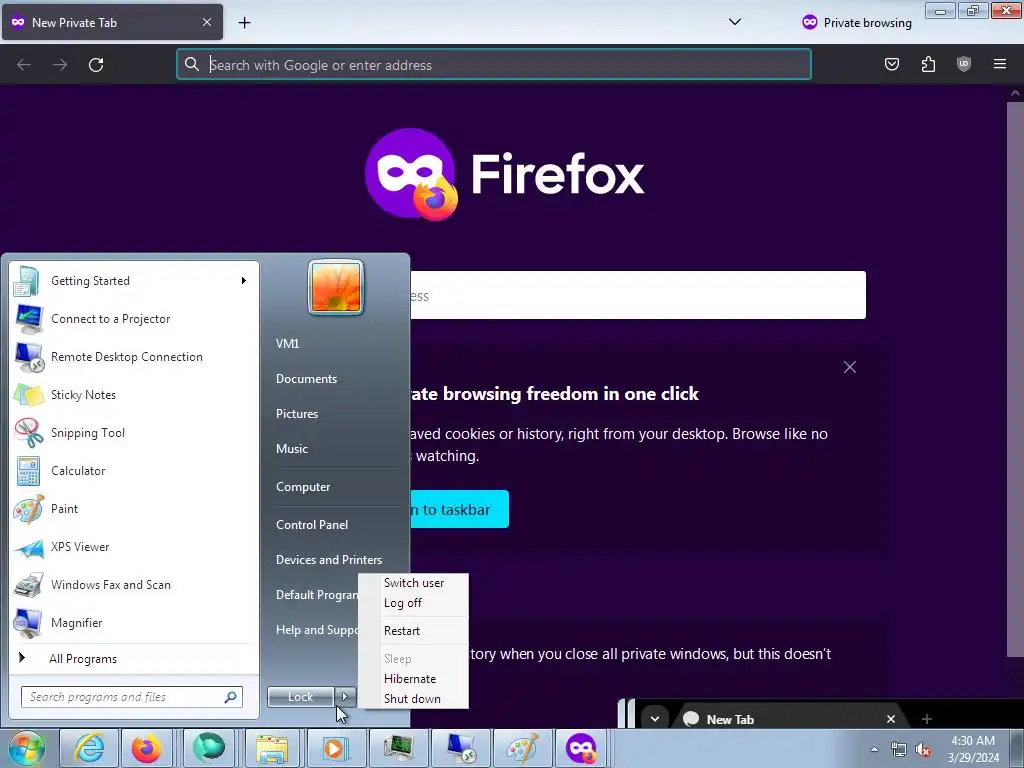The image size is (1024, 768).
Task: Click the page's white search box
Action: coord(638,295)
